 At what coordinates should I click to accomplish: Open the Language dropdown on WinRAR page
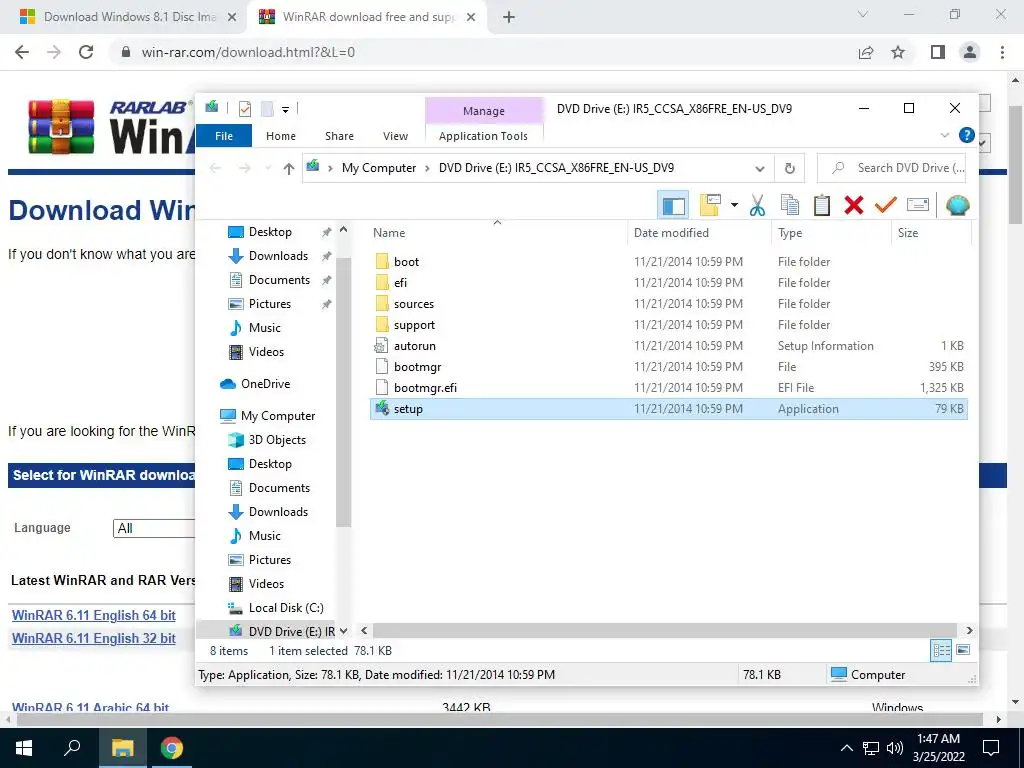click(154, 528)
